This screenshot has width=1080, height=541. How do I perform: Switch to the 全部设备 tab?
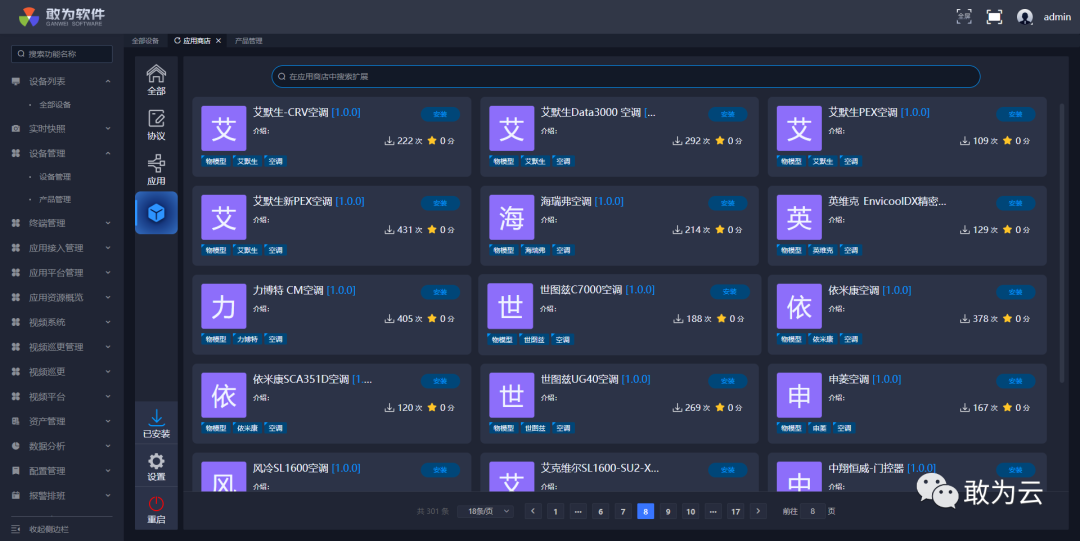click(x=145, y=41)
